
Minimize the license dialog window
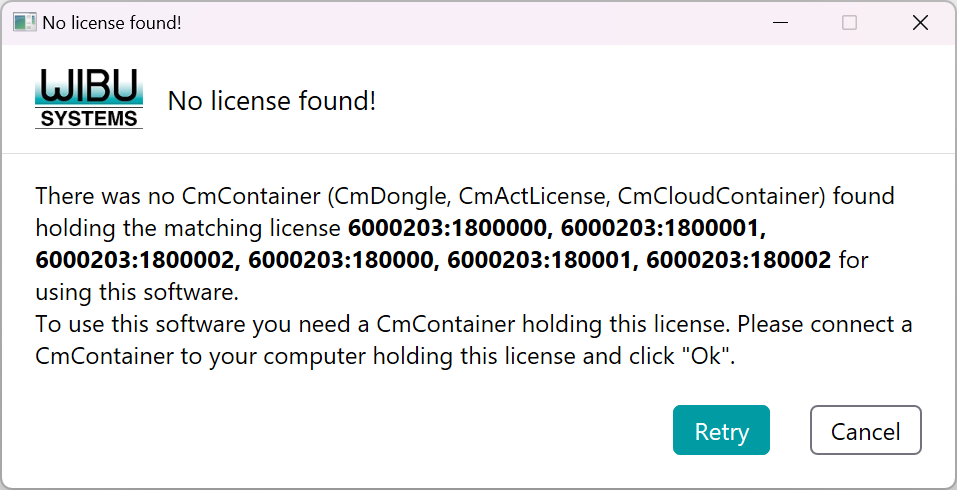coord(778,22)
